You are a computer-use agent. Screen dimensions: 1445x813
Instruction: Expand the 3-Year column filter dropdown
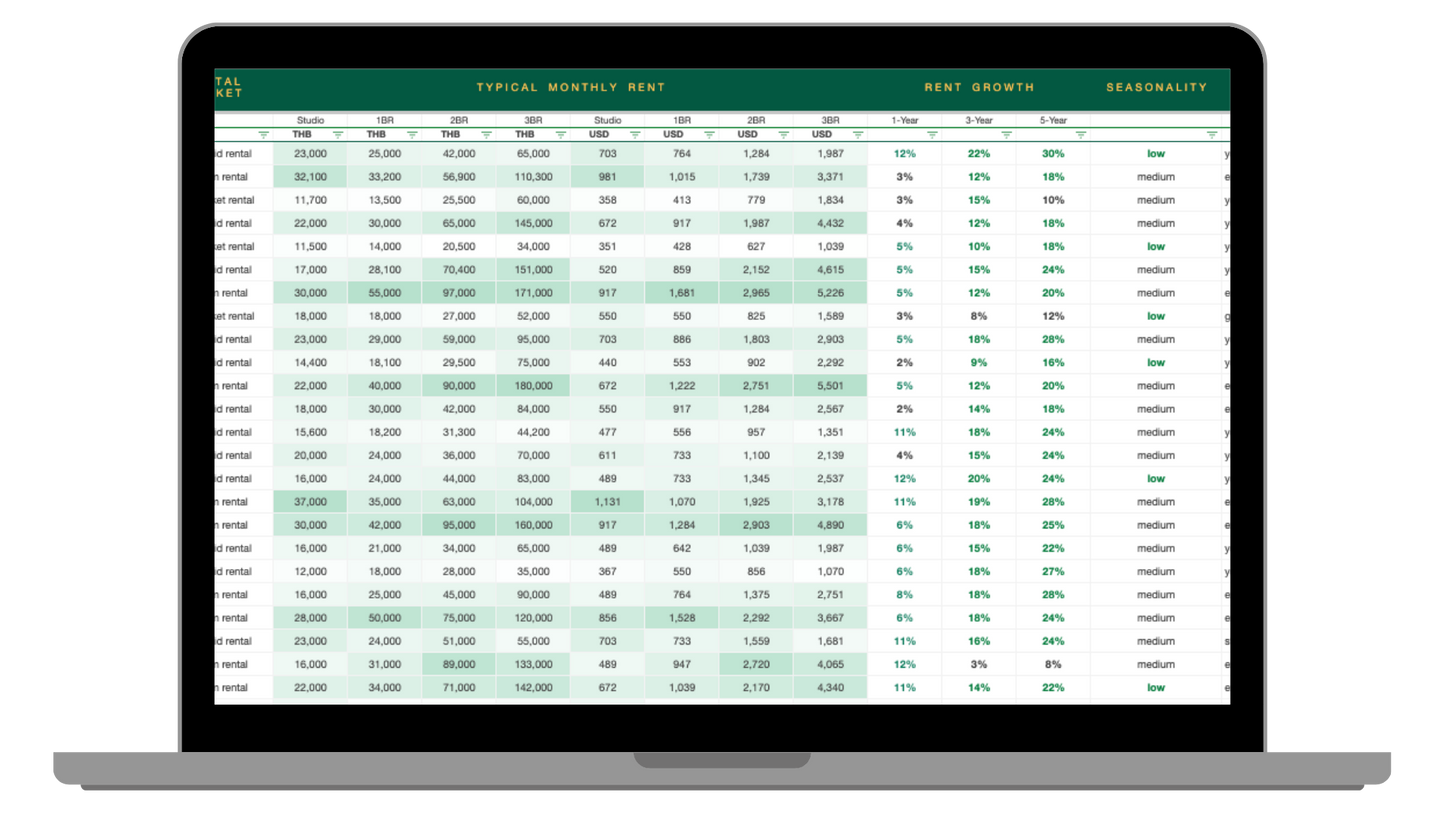tap(1006, 133)
